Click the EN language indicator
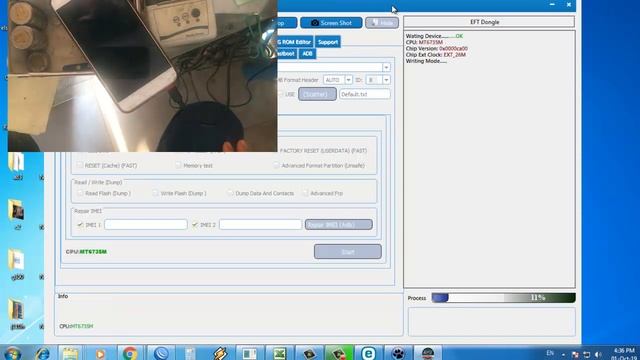Image resolution: width=640 pixels, height=360 pixels. pos(550,353)
